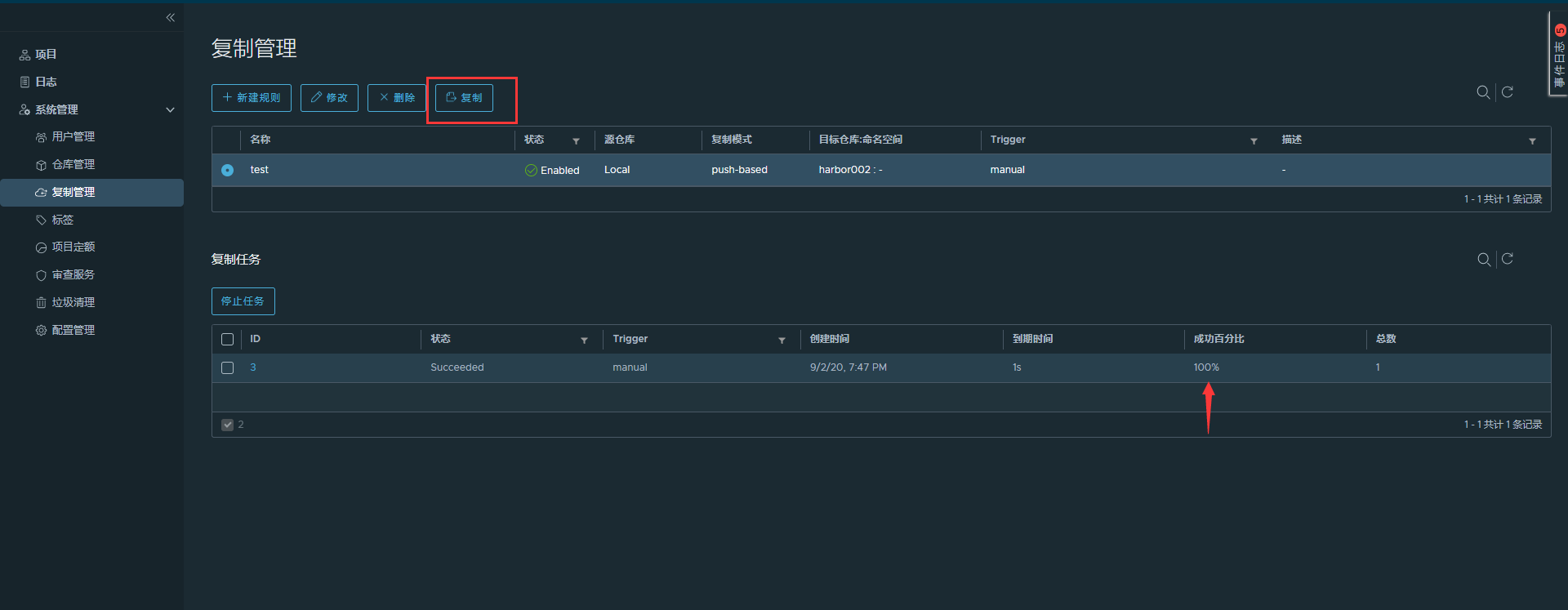Click 停止任务 stop job button
This screenshot has width=1568, height=610.
click(243, 301)
